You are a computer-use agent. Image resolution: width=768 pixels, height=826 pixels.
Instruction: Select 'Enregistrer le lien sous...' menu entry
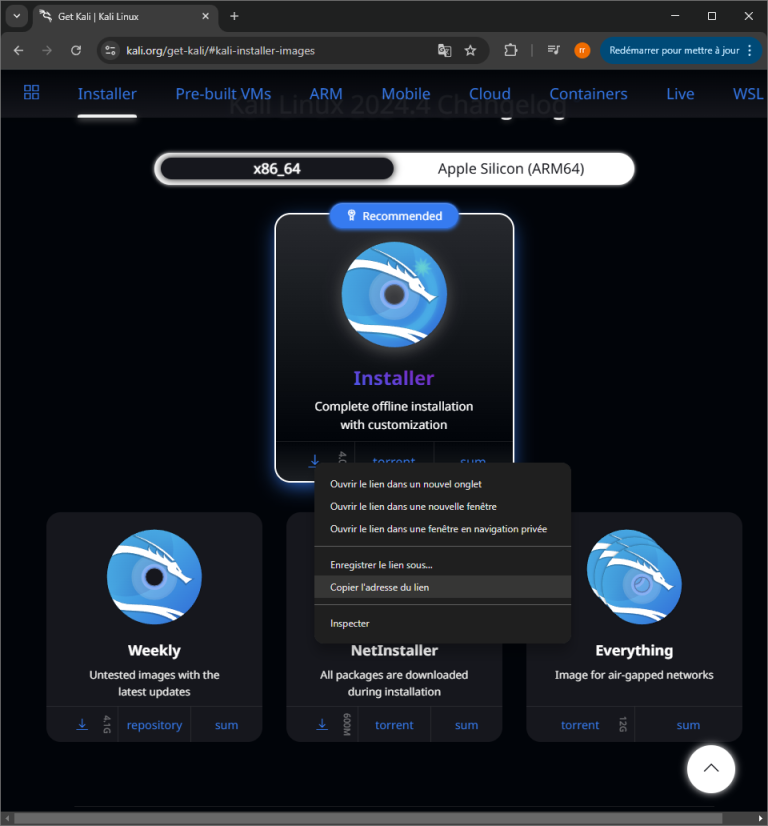(x=381, y=565)
